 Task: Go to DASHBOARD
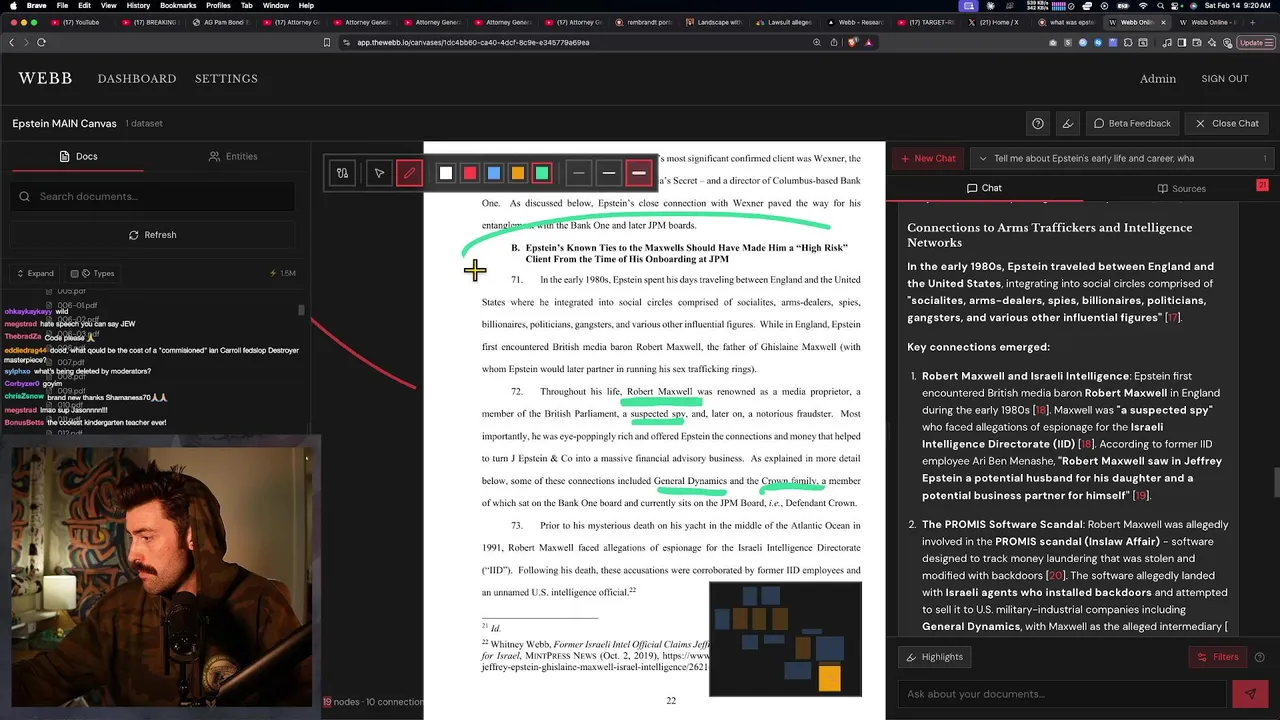(x=137, y=78)
